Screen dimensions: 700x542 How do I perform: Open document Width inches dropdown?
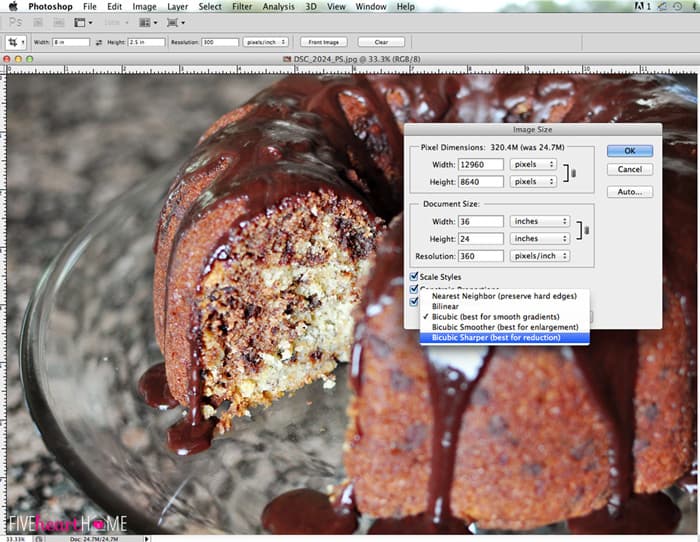[x=540, y=221]
